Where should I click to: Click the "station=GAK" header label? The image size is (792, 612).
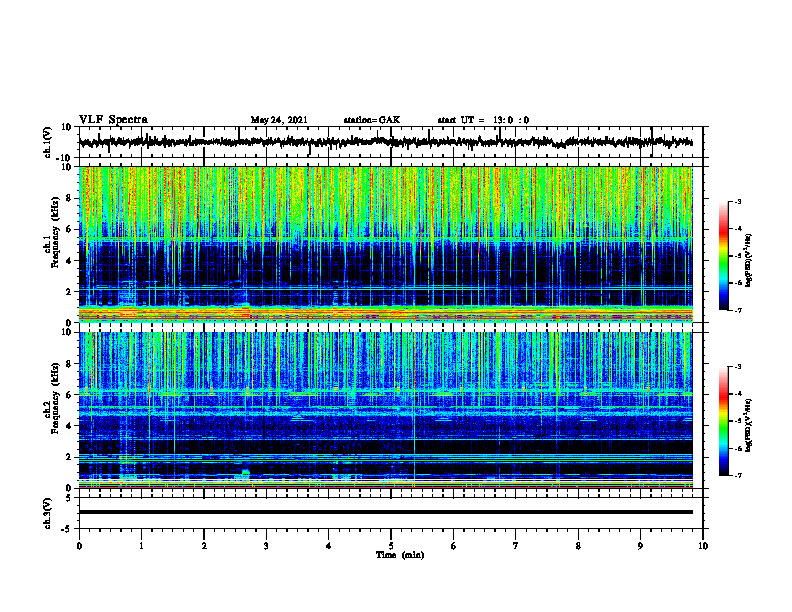pyautogui.click(x=372, y=120)
